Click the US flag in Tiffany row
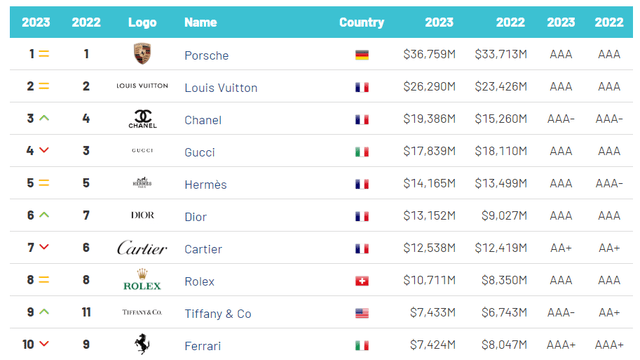The height and width of the screenshot is (360, 640). 362,313
